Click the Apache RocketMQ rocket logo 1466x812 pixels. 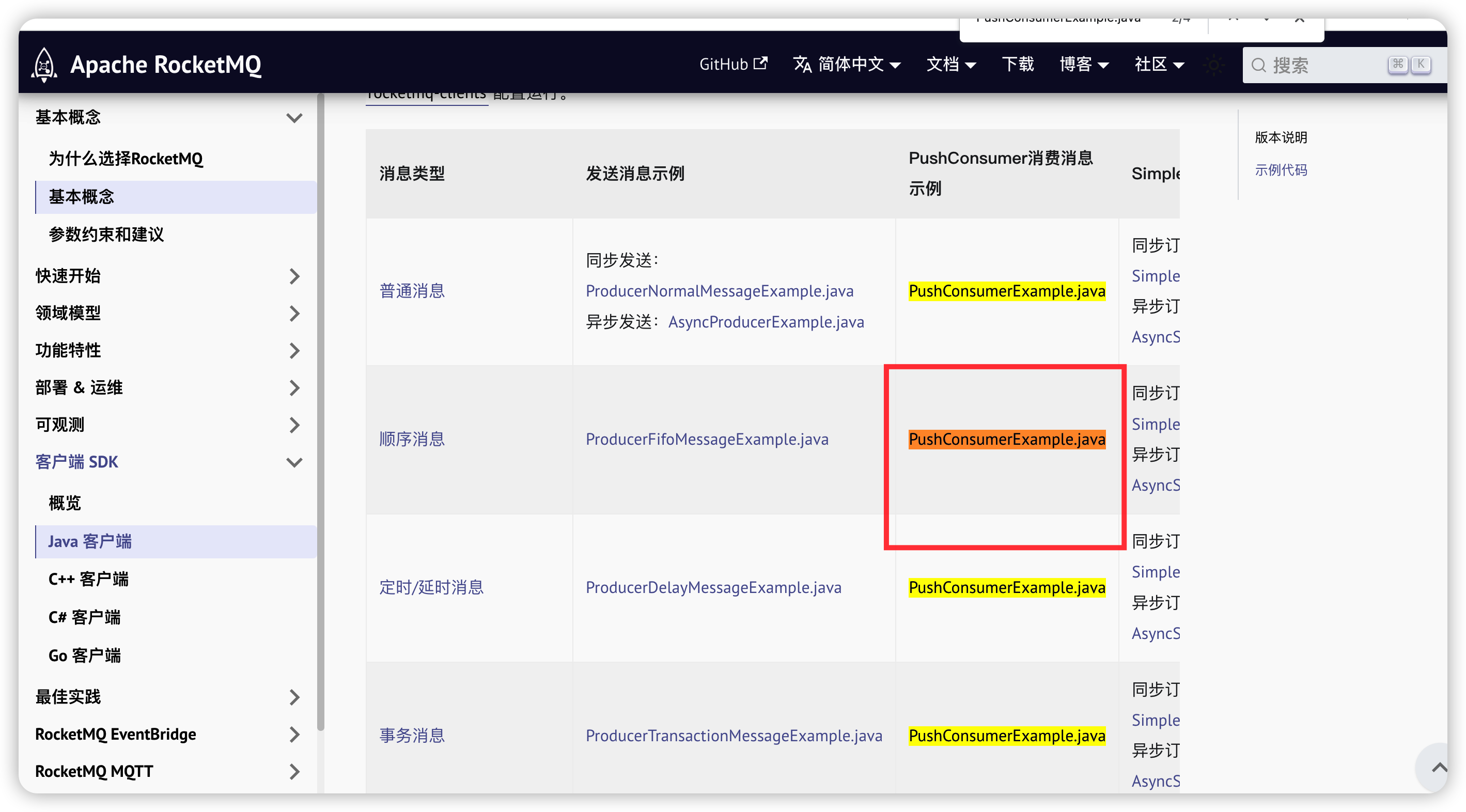click(44, 64)
